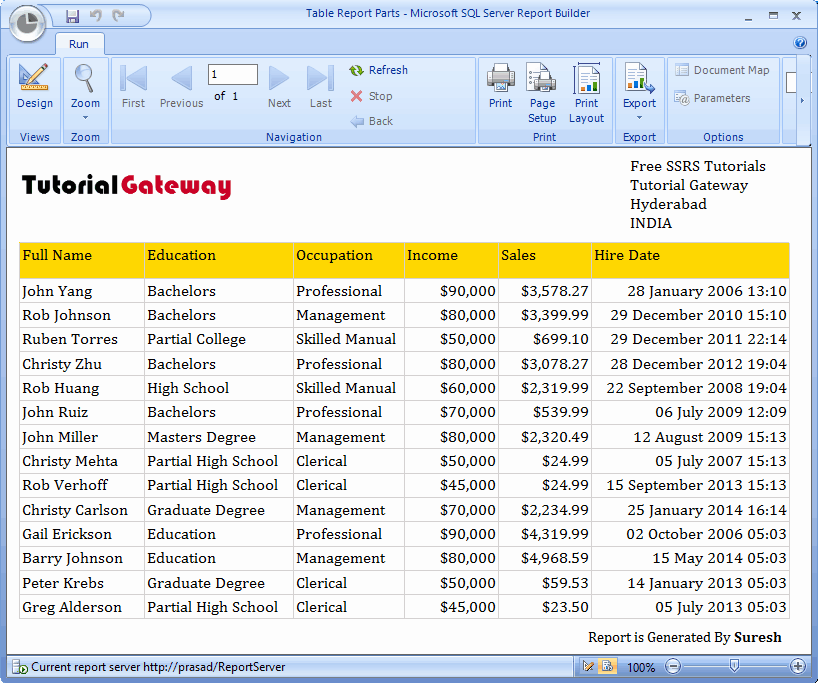Click the zoom out minus button
Viewport: 818px width, 683px height.
click(x=673, y=666)
